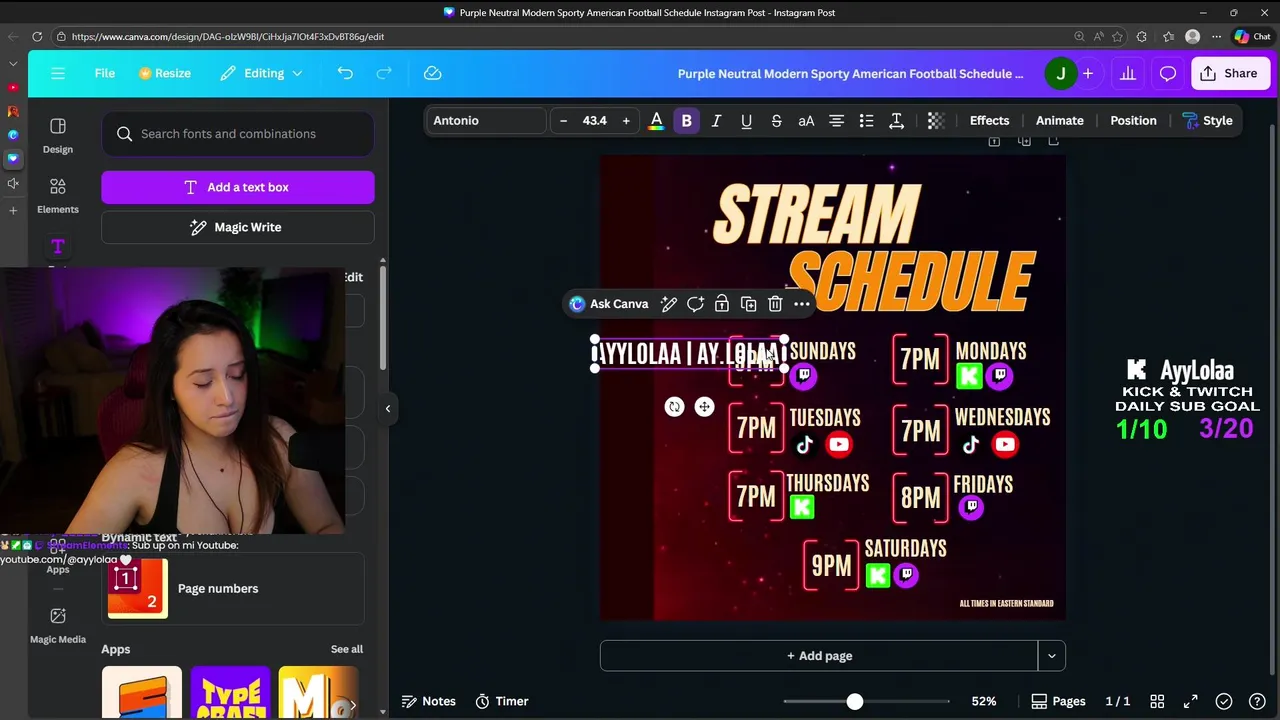Toggle uppercase aA text option
The height and width of the screenshot is (720, 1280).
coord(806,120)
